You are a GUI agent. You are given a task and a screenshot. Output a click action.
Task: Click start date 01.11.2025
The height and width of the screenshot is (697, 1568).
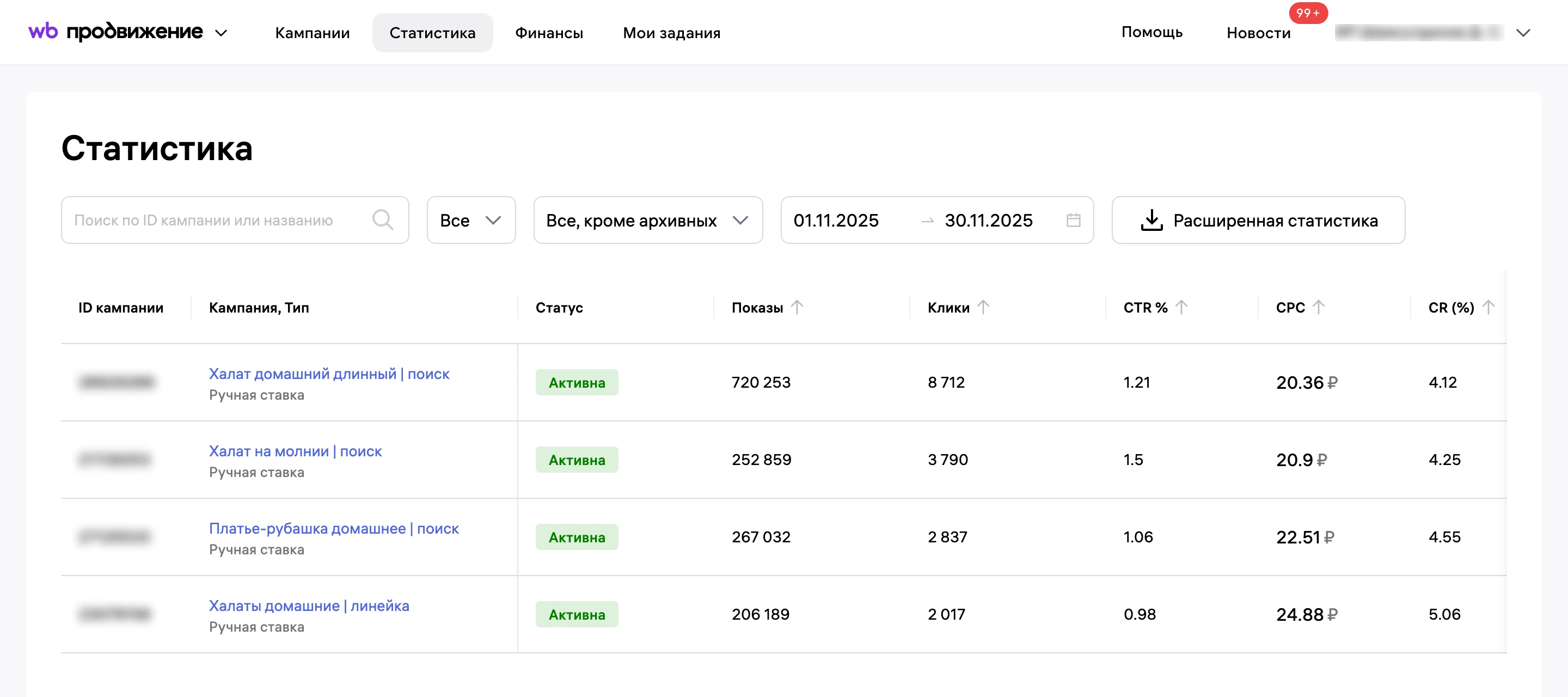(836, 221)
